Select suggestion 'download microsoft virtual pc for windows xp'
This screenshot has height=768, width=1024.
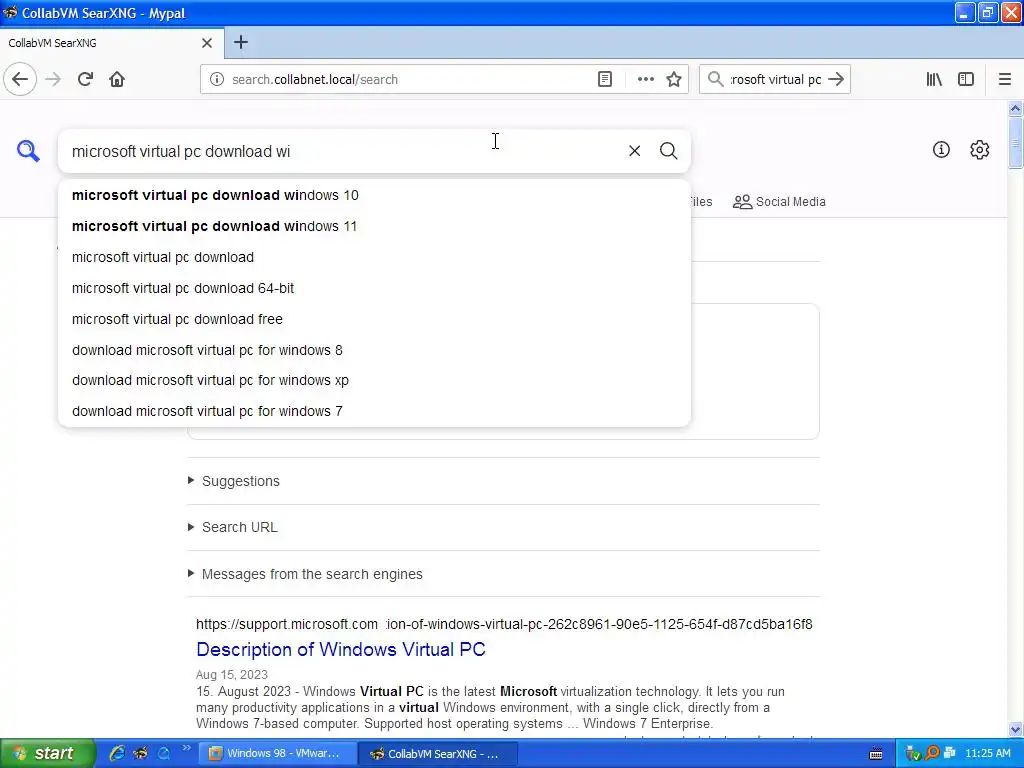click(x=374, y=380)
